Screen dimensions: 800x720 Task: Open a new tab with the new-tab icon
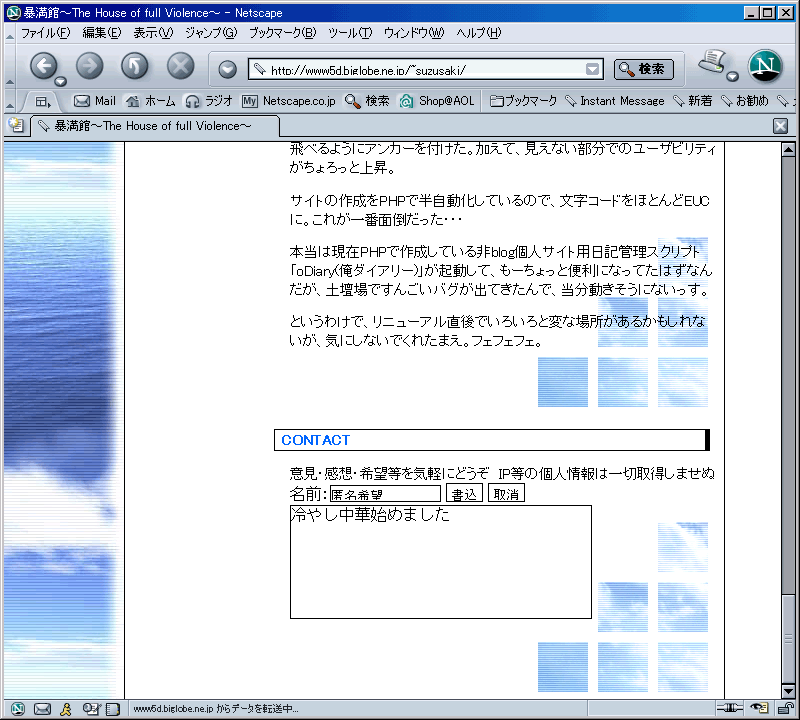click(16, 125)
